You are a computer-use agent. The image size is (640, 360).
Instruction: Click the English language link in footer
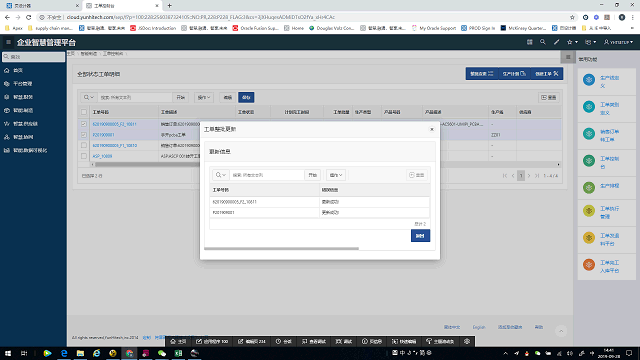pyautogui.click(x=479, y=327)
